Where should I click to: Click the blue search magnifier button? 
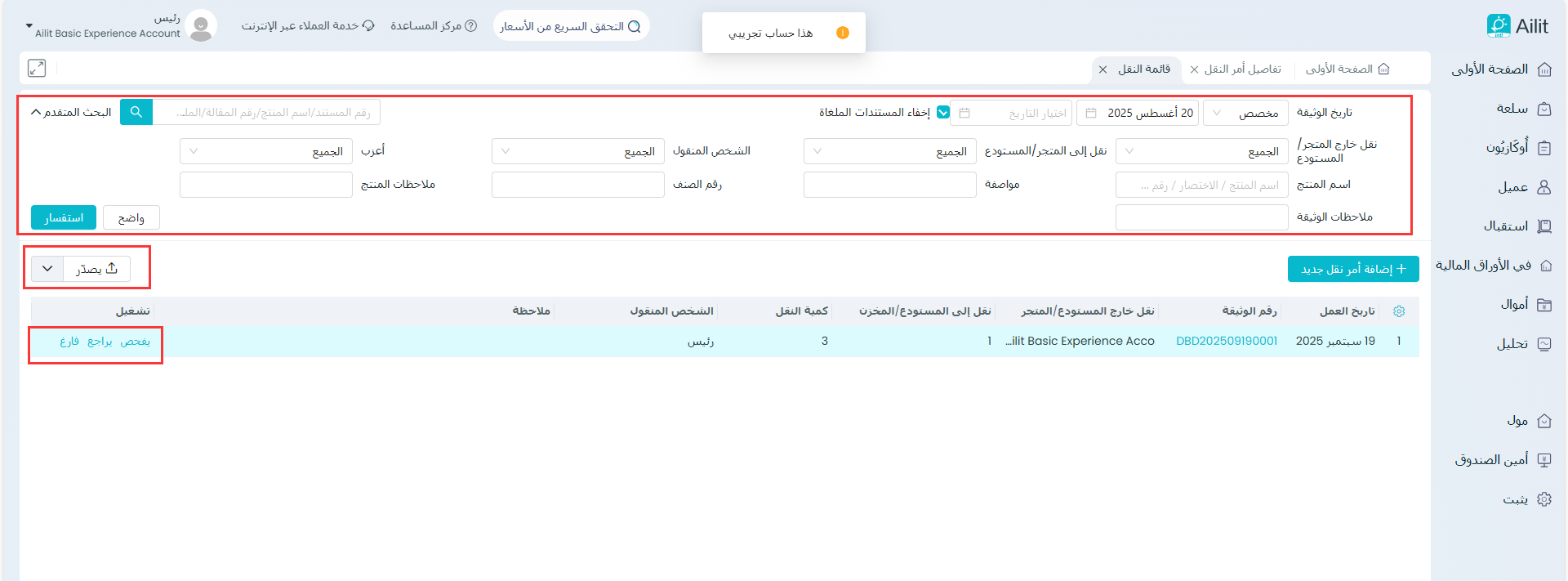point(136,112)
